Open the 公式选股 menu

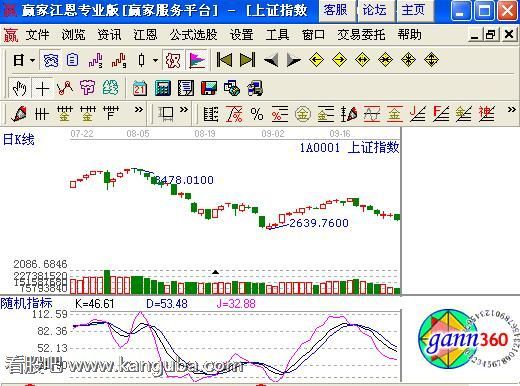(x=193, y=35)
